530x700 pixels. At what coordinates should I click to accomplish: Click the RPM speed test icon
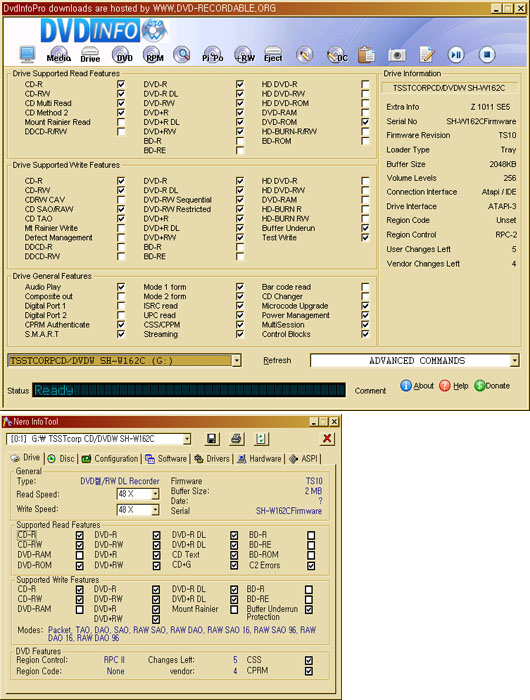tap(154, 54)
